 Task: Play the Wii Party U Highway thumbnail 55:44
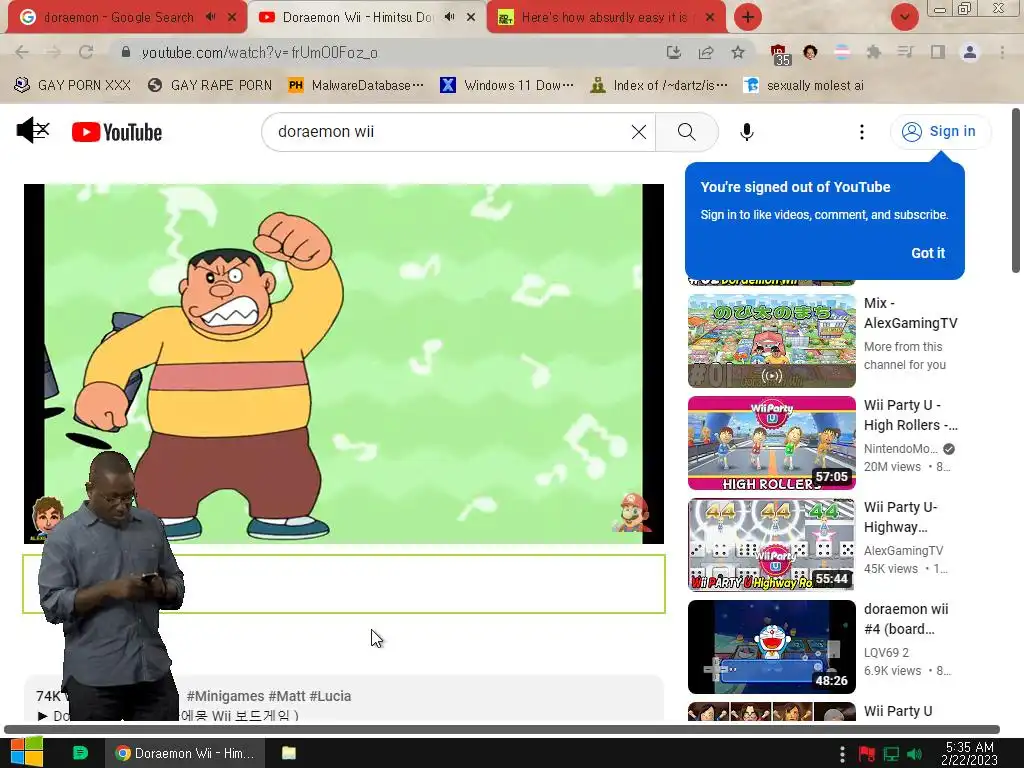pos(771,545)
